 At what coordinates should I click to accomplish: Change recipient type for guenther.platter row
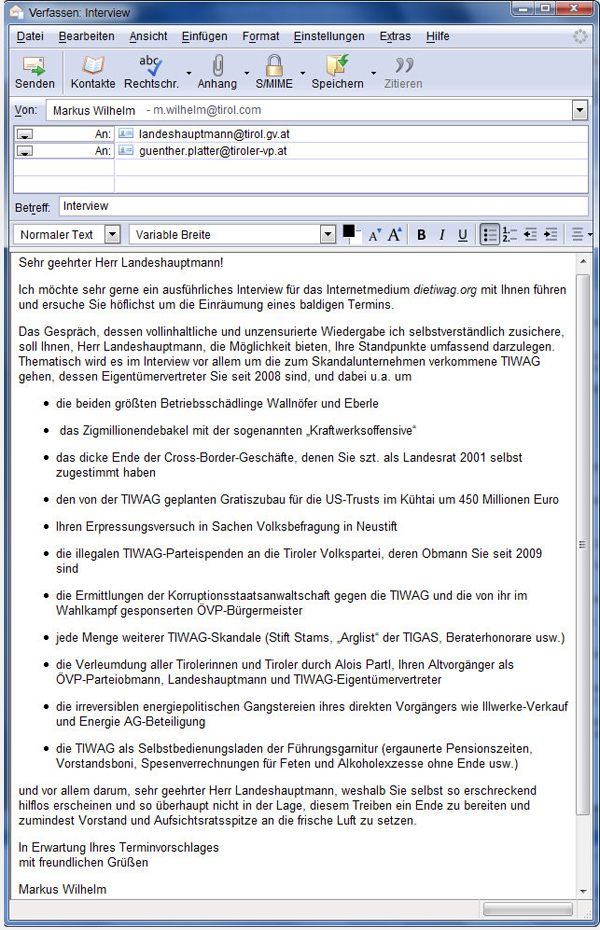pyautogui.click(x=25, y=151)
